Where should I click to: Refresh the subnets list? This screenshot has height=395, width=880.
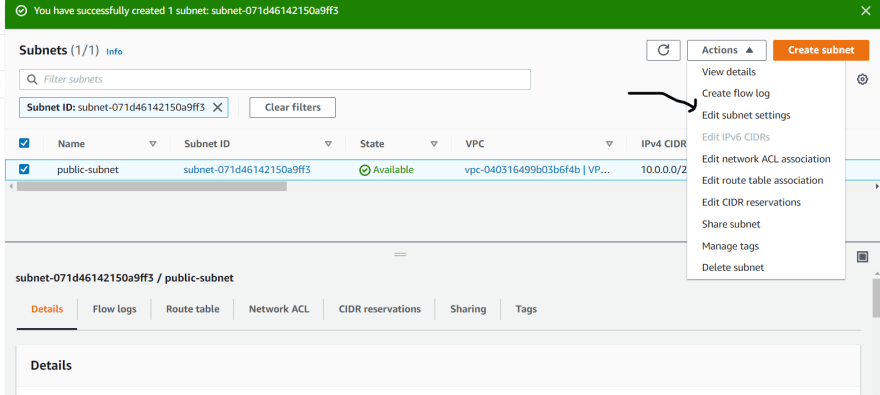tap(663, 50)
